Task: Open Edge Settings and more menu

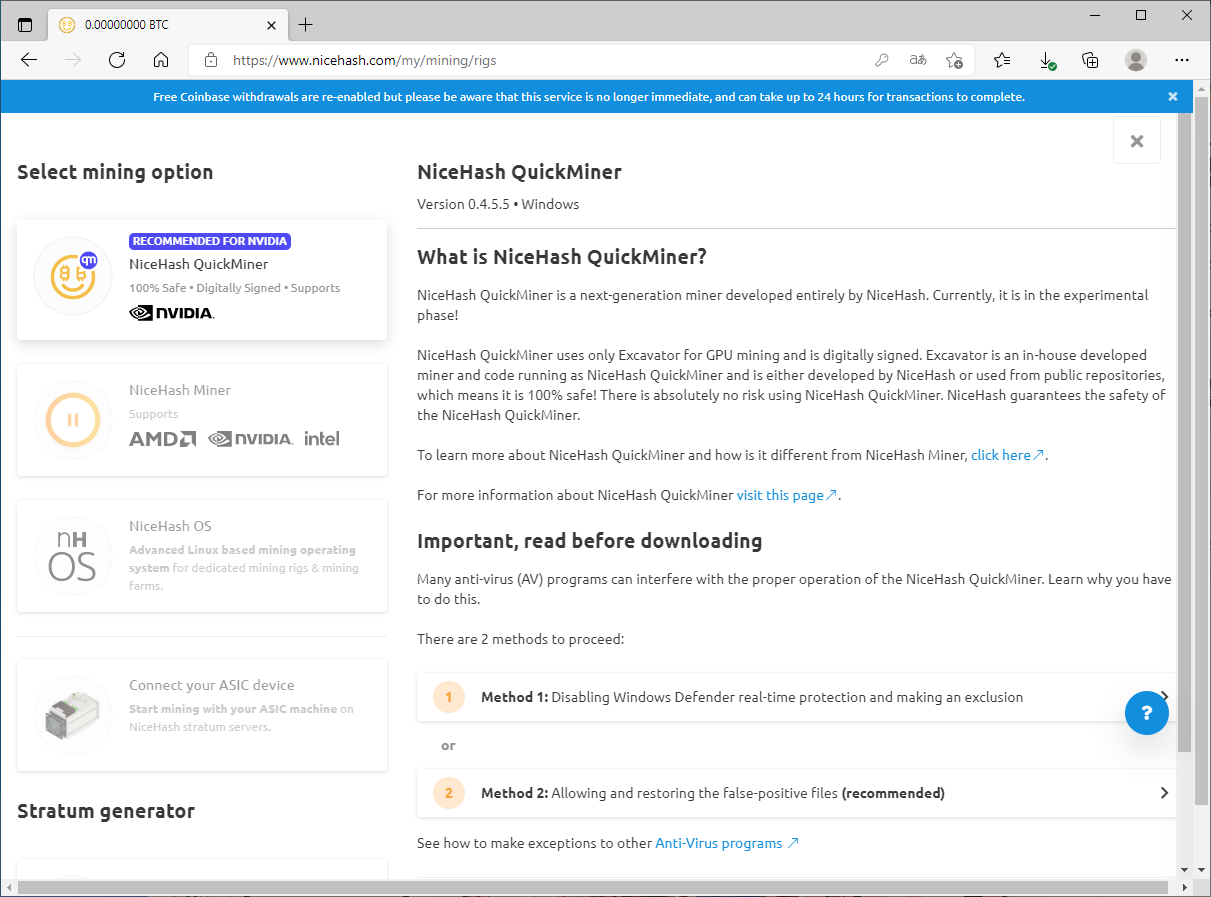Action: click(x=1182, y=60)
